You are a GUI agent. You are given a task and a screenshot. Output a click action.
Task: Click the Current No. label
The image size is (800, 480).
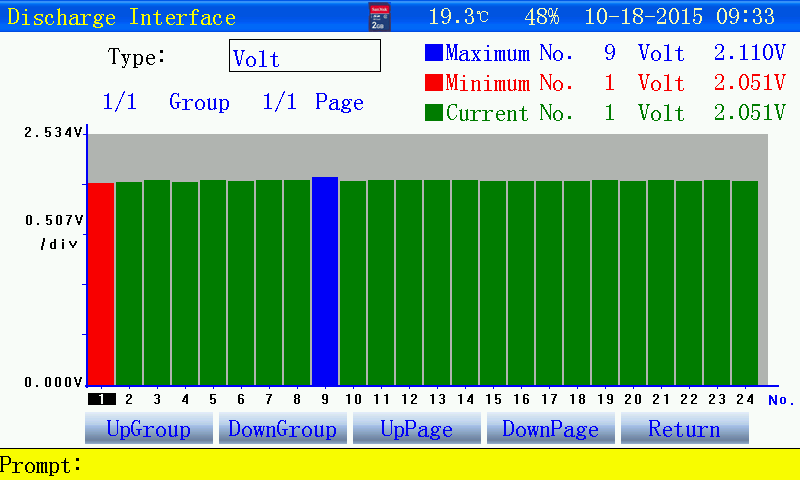(x=509, y=113)
